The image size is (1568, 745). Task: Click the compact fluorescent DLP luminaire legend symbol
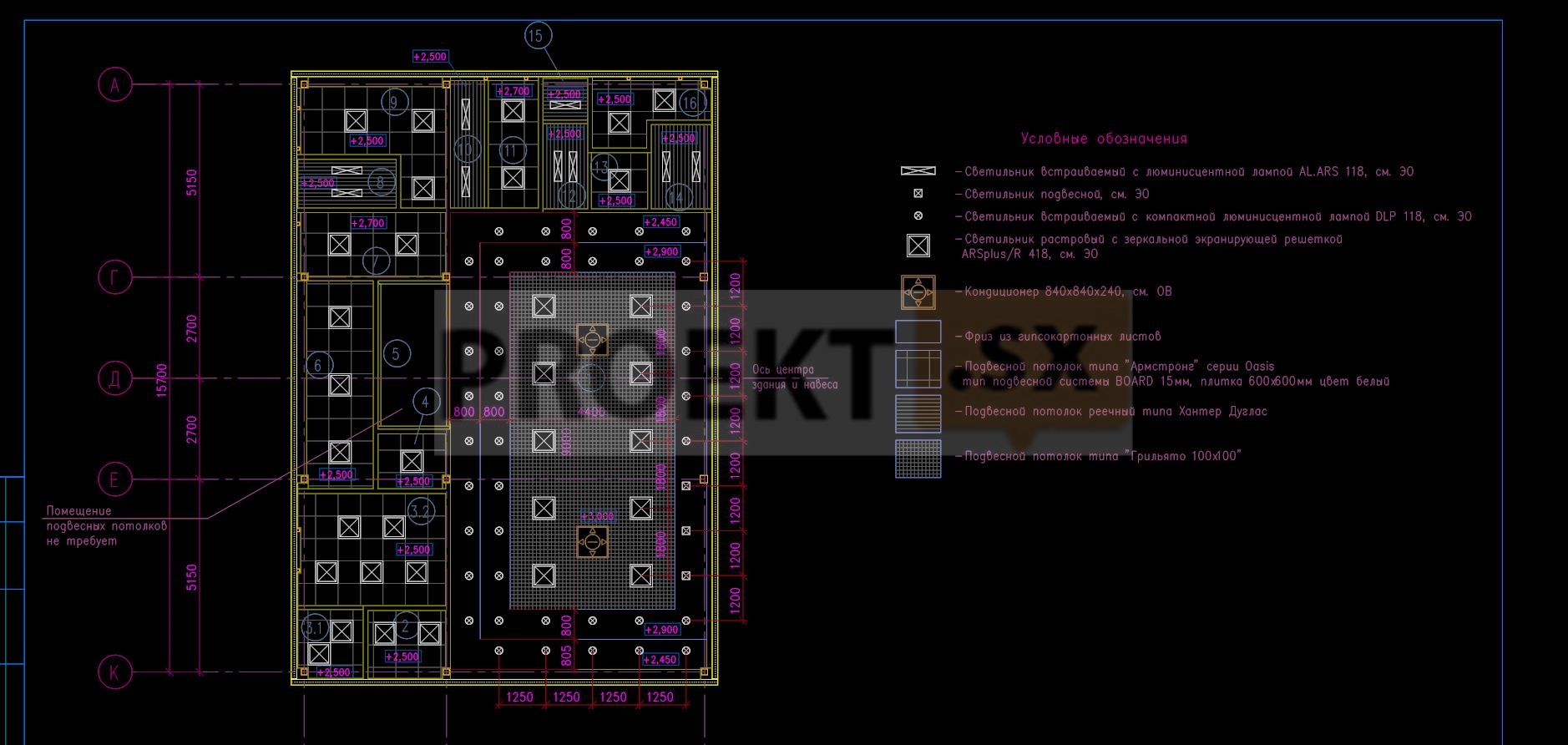point(918,216)
